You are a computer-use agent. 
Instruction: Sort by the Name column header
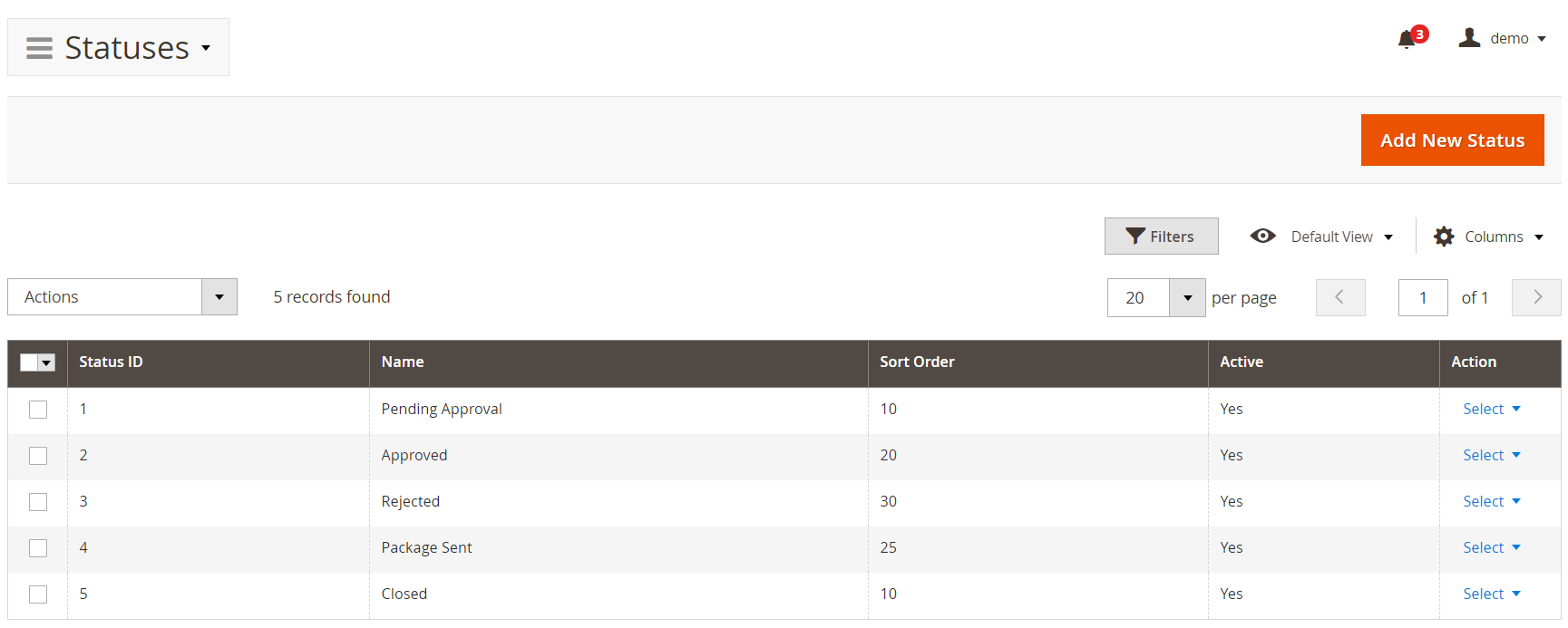coord(403,362)
